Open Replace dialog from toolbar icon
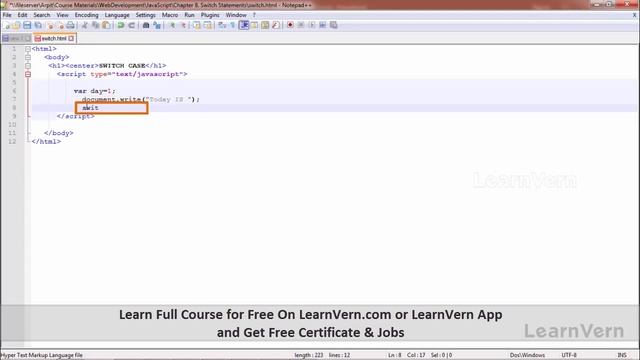This screenshot has height=360, width=640. tap(157, 25)
